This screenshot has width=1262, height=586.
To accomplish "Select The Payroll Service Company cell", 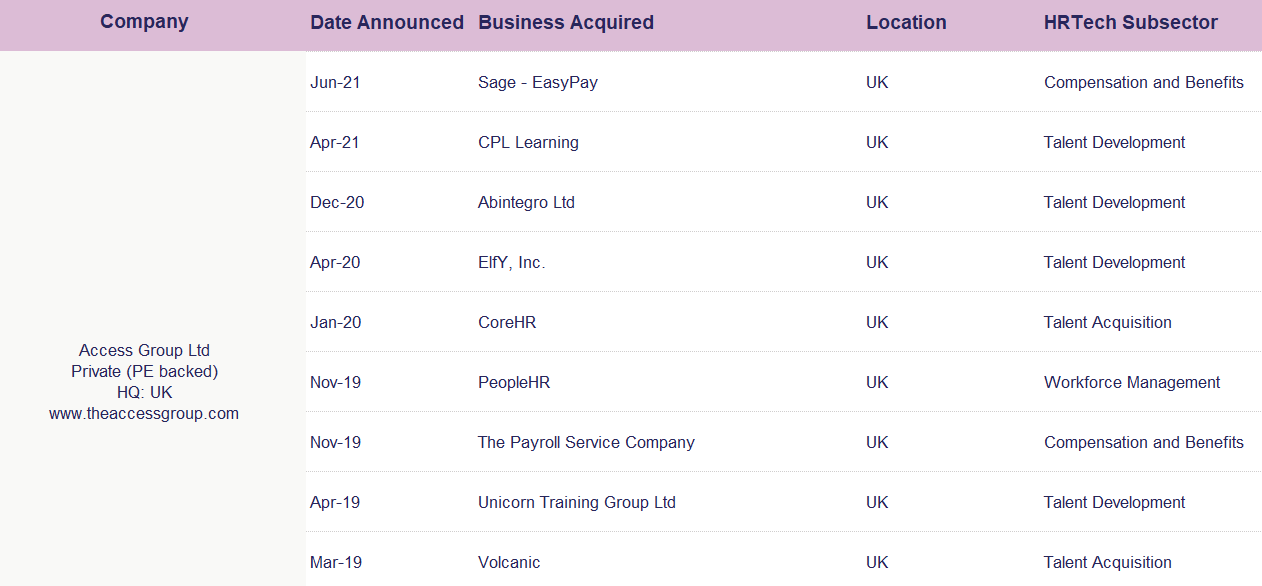I will click(586, 442).
